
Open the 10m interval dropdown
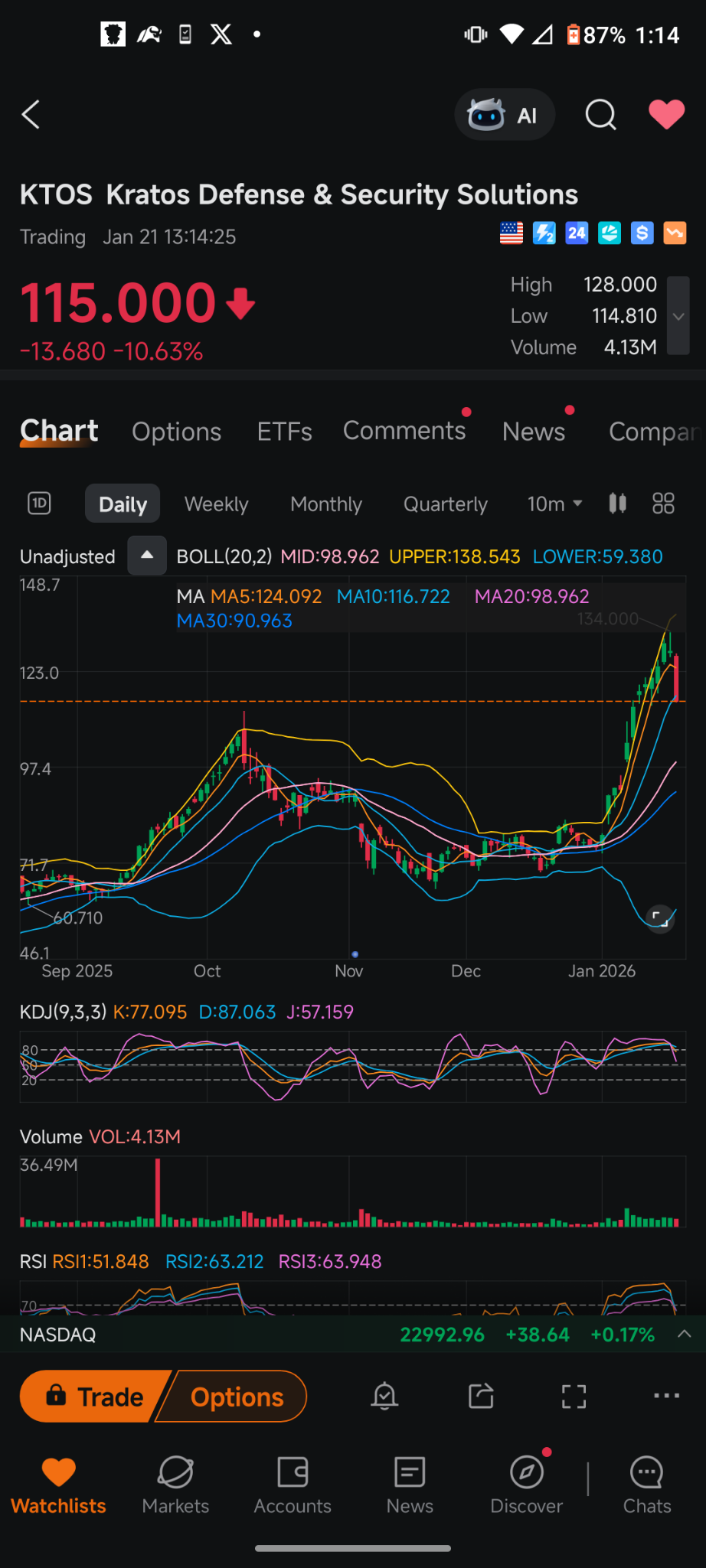[555, 504]
